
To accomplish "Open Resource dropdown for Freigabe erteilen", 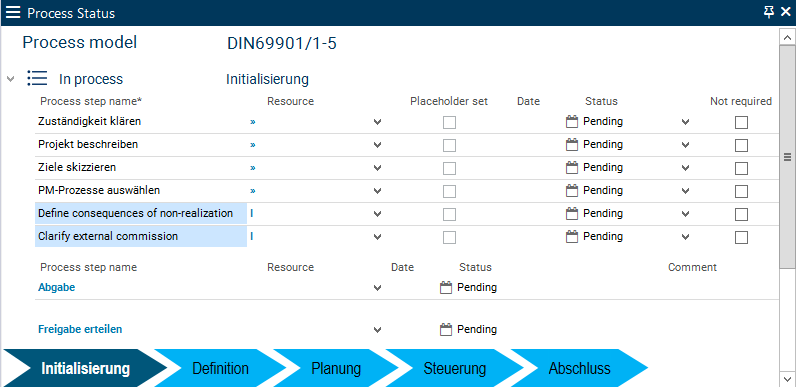I will (377, 330).
